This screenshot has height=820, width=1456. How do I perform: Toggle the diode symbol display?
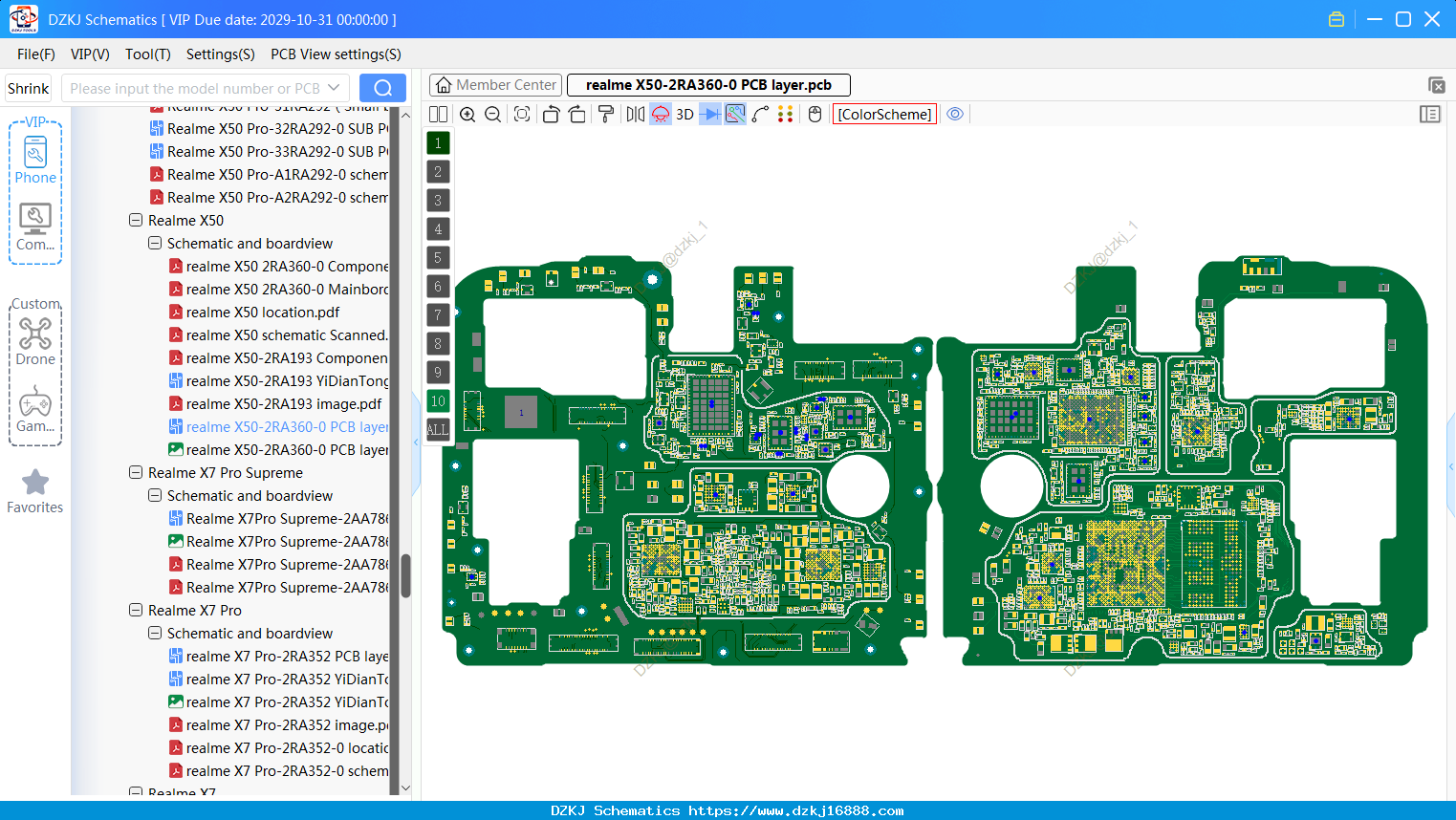(710, 115)
